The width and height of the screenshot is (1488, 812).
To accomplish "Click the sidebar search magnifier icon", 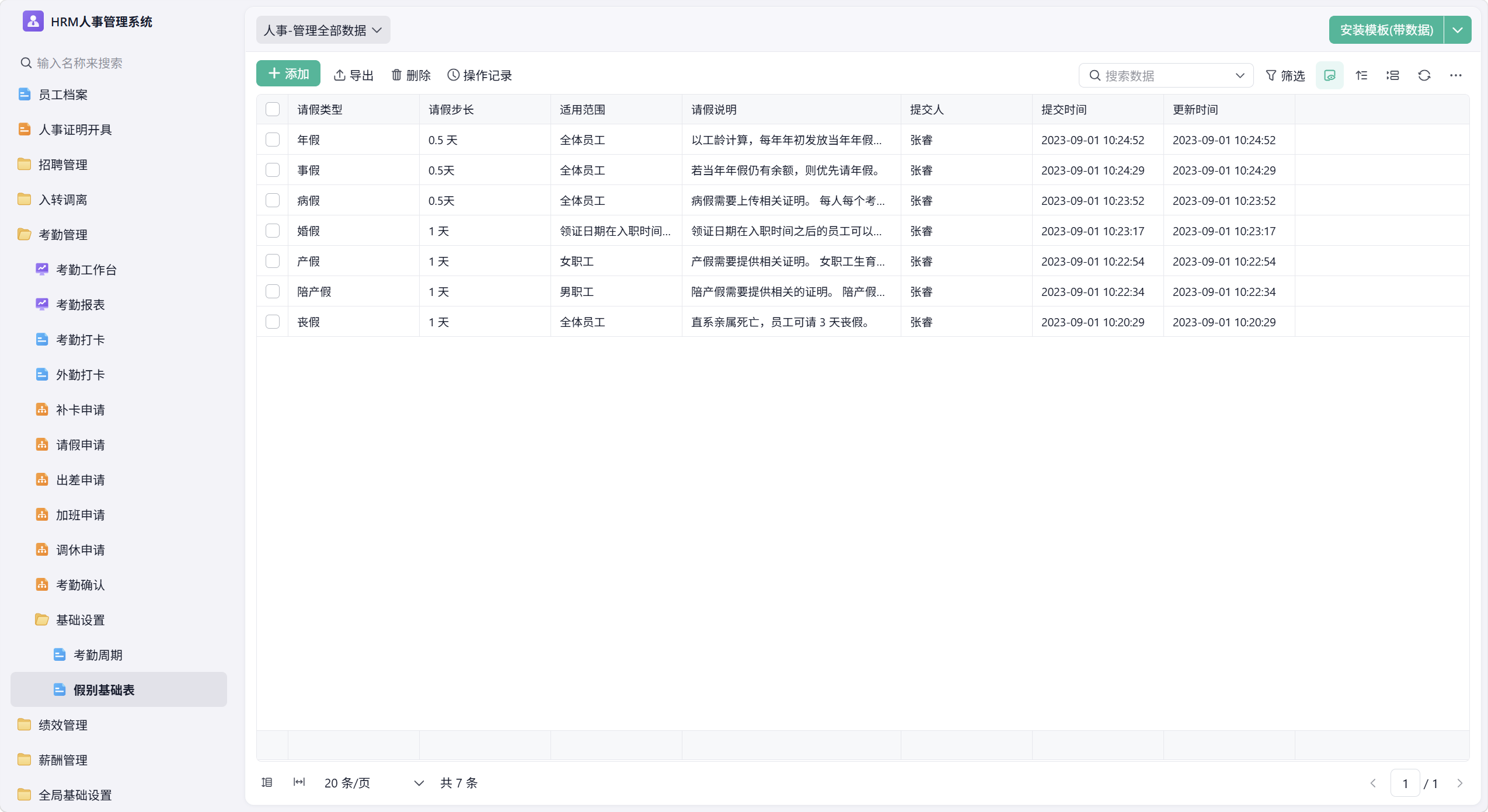I will tap(26, 62).
